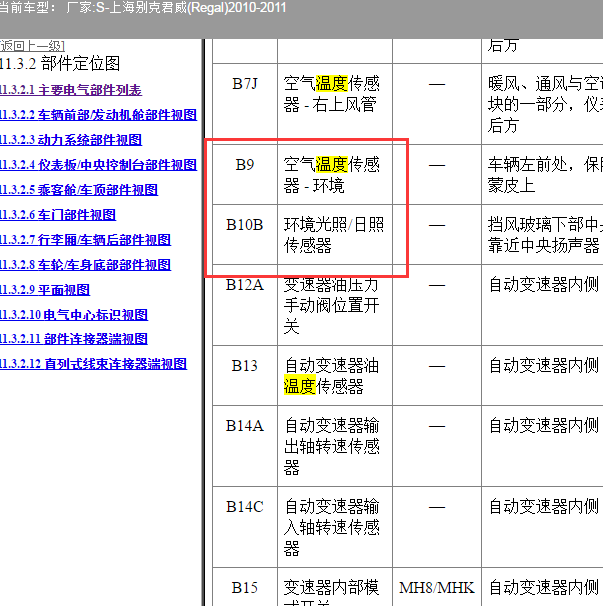The height and width of the screenshot is (606, 603).
Task: Click the B15 code cell
Action: pyautogui.click(x=245, y=587)
